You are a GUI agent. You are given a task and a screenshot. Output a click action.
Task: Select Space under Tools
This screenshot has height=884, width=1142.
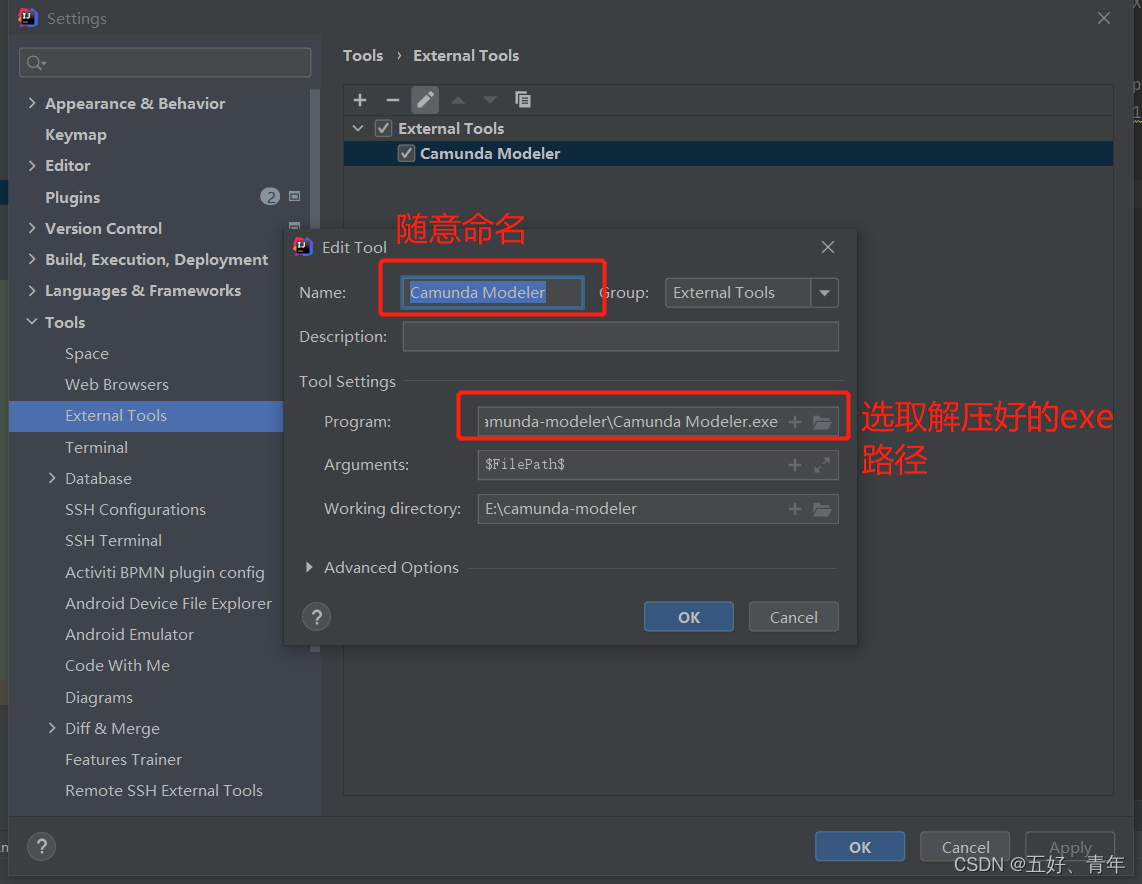tap(87, 354)
